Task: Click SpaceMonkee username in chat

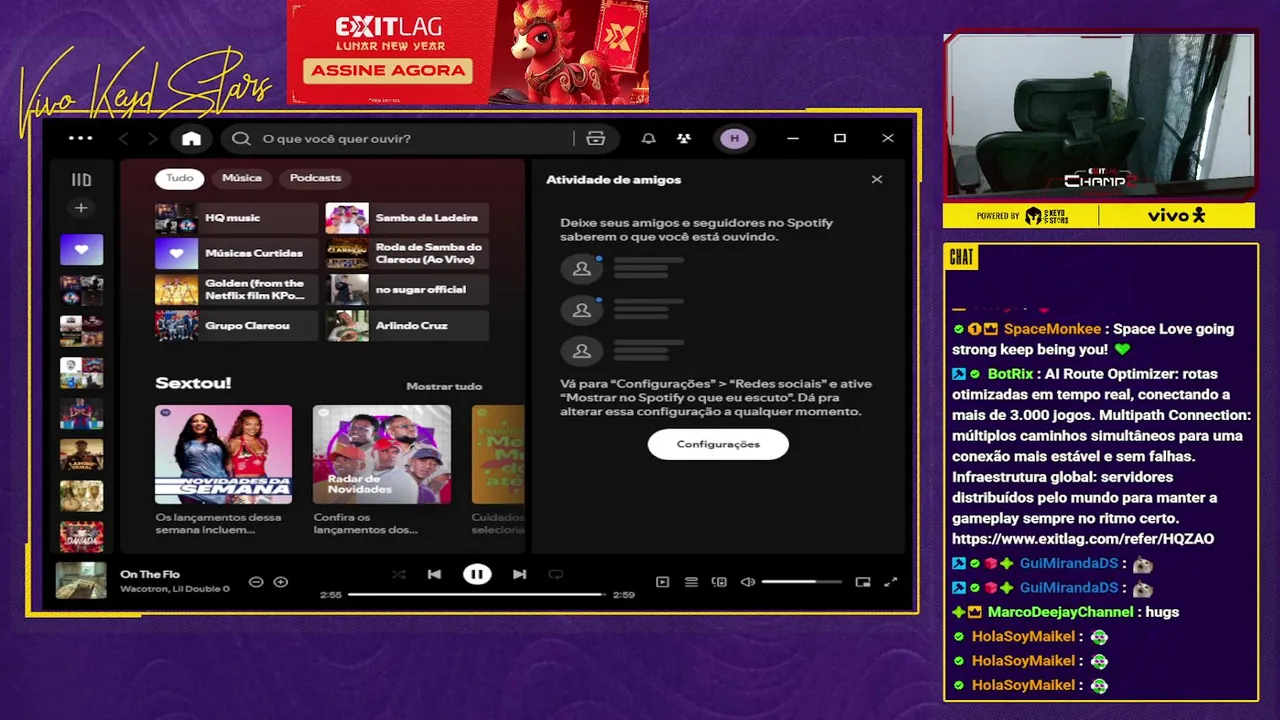Action: [x=1052, y=329]
